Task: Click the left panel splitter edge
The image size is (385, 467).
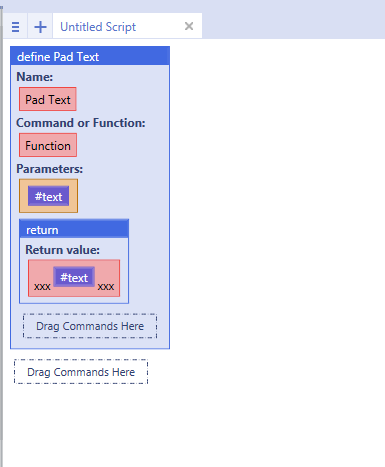Action: pos(2,233)
